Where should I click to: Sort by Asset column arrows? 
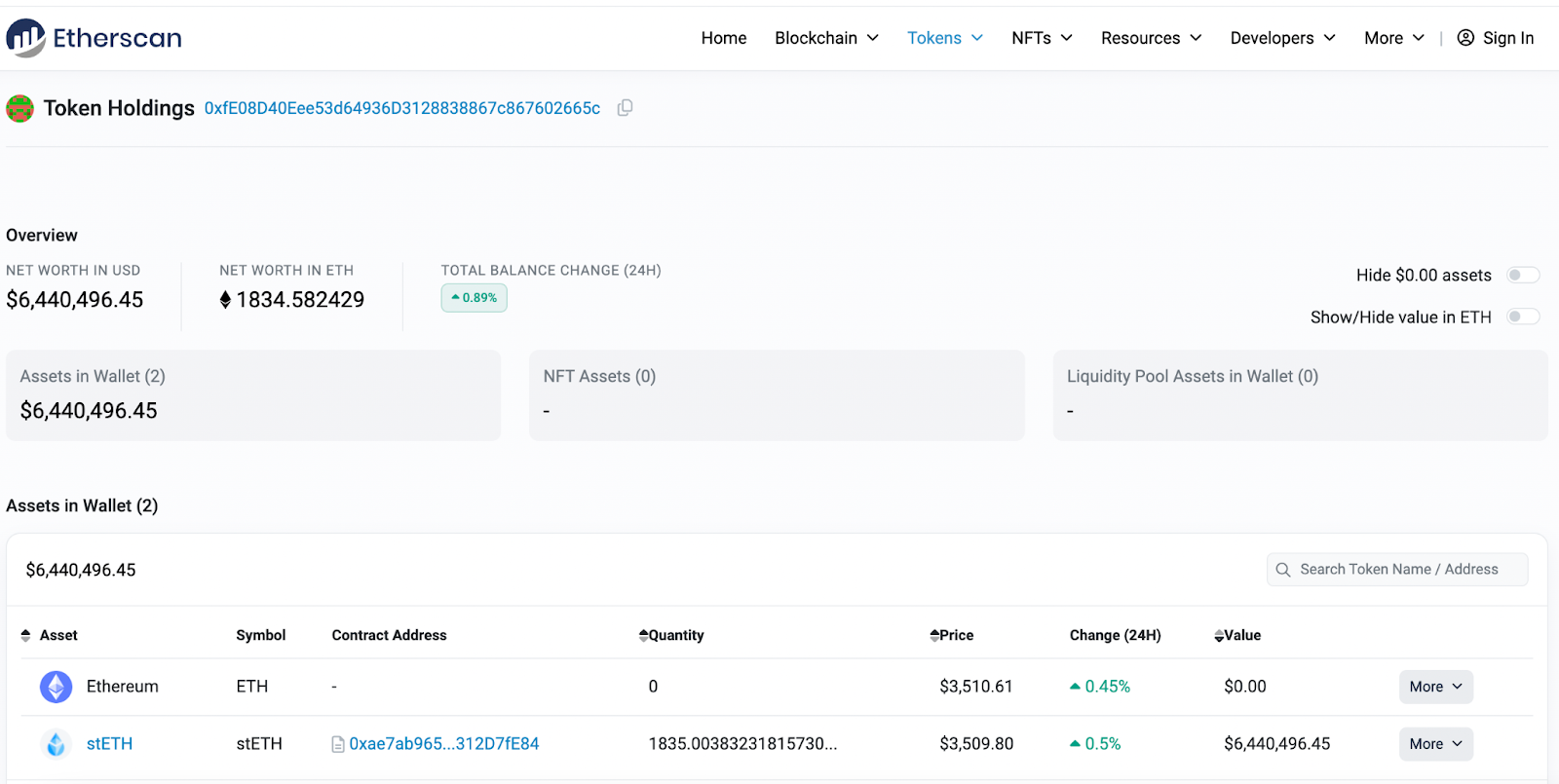(x=26, y=636)
